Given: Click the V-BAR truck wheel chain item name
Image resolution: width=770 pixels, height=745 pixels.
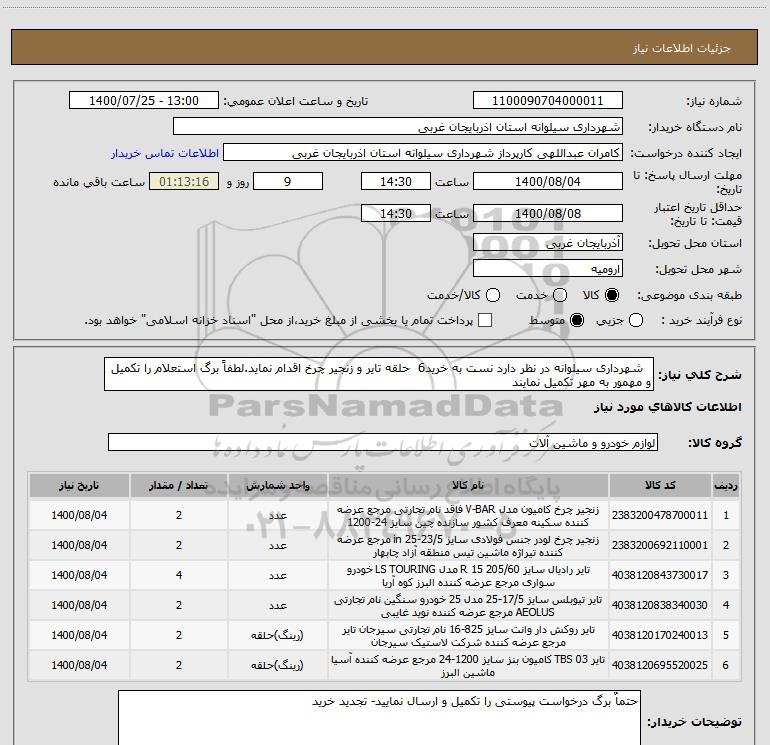Looking at the screenshot, I should coord(468,516).
